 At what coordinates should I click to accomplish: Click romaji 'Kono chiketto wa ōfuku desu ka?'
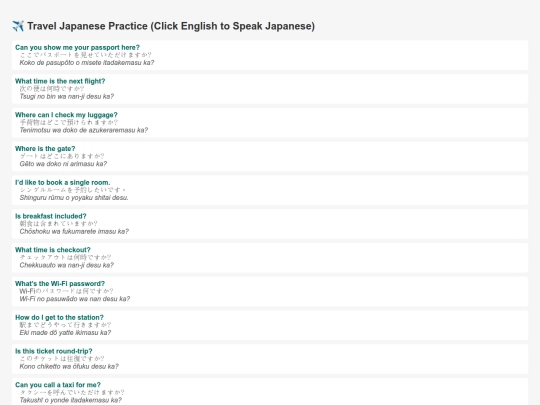[x=69, y=366]
